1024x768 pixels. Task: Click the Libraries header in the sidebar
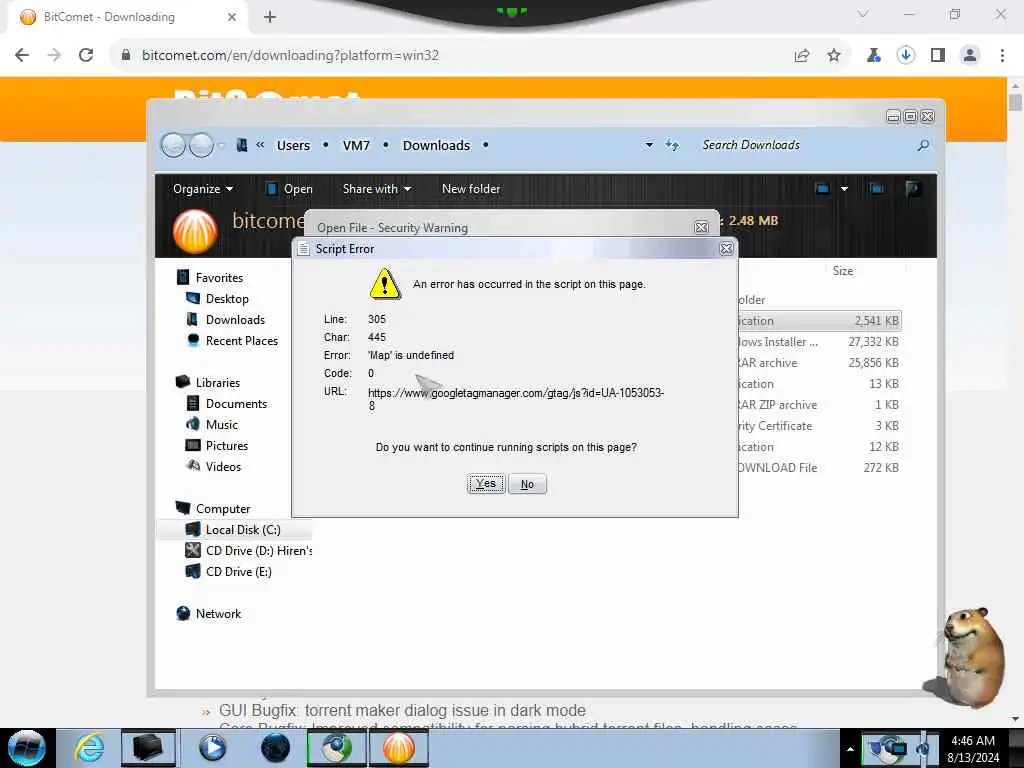217,383
